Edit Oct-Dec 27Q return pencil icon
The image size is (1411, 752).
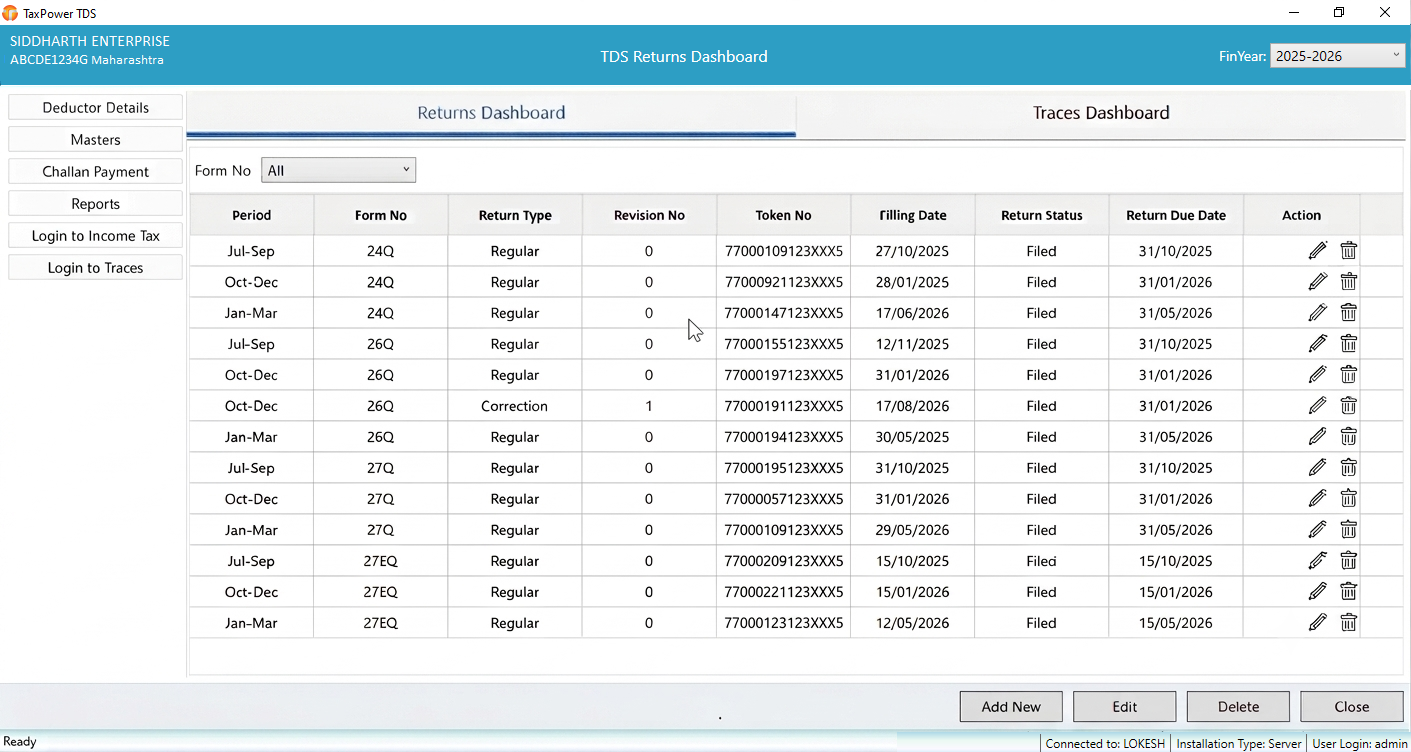pyautogui.click(x=1318, y=499)
